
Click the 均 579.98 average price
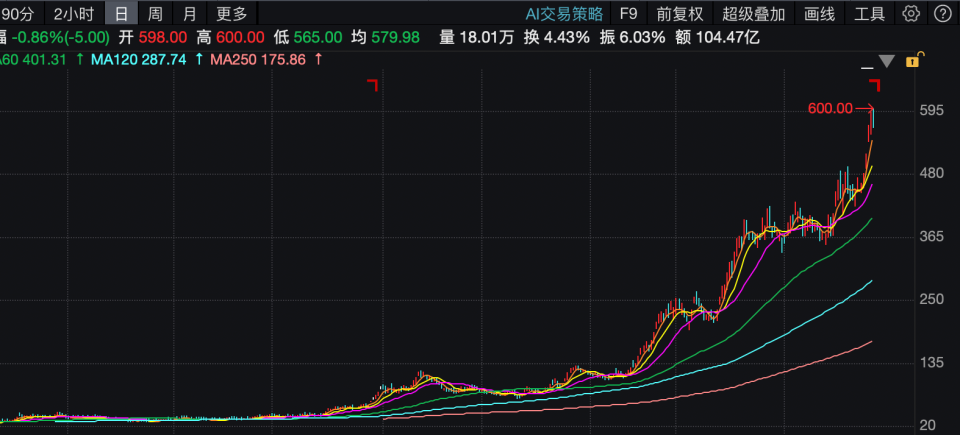(x=386, y=37)
